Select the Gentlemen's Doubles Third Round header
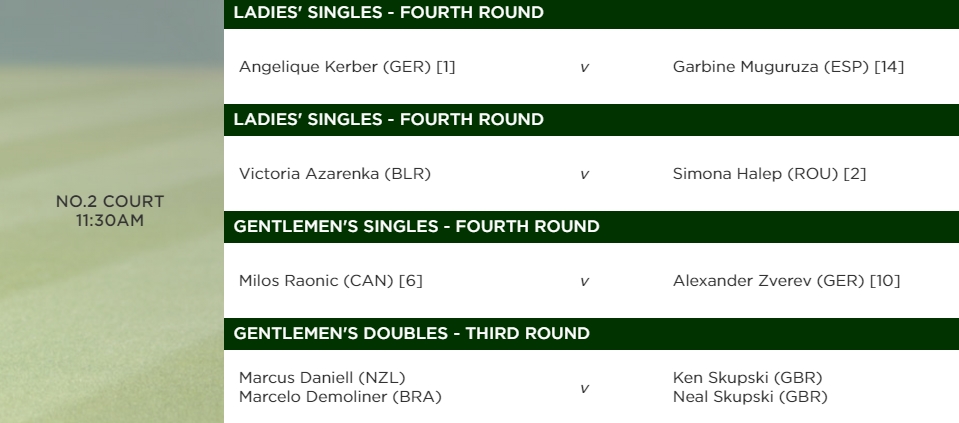The width and height of the screenshot is (959, 423). [x=411, y=334]
